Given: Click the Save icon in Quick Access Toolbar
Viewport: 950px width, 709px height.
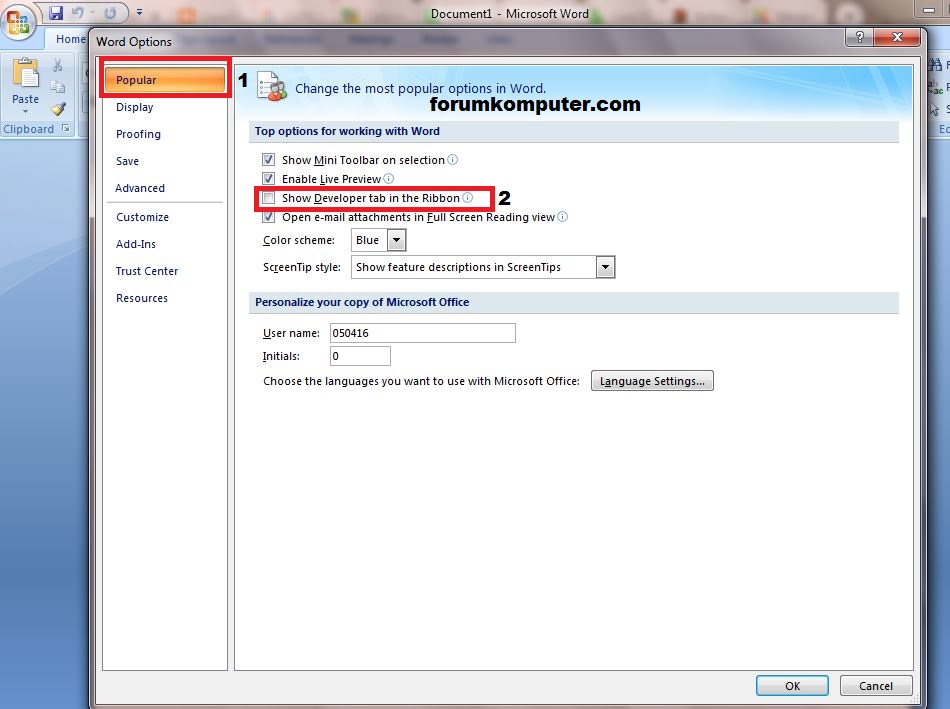Looking at the screenshot, I should 56,13.
